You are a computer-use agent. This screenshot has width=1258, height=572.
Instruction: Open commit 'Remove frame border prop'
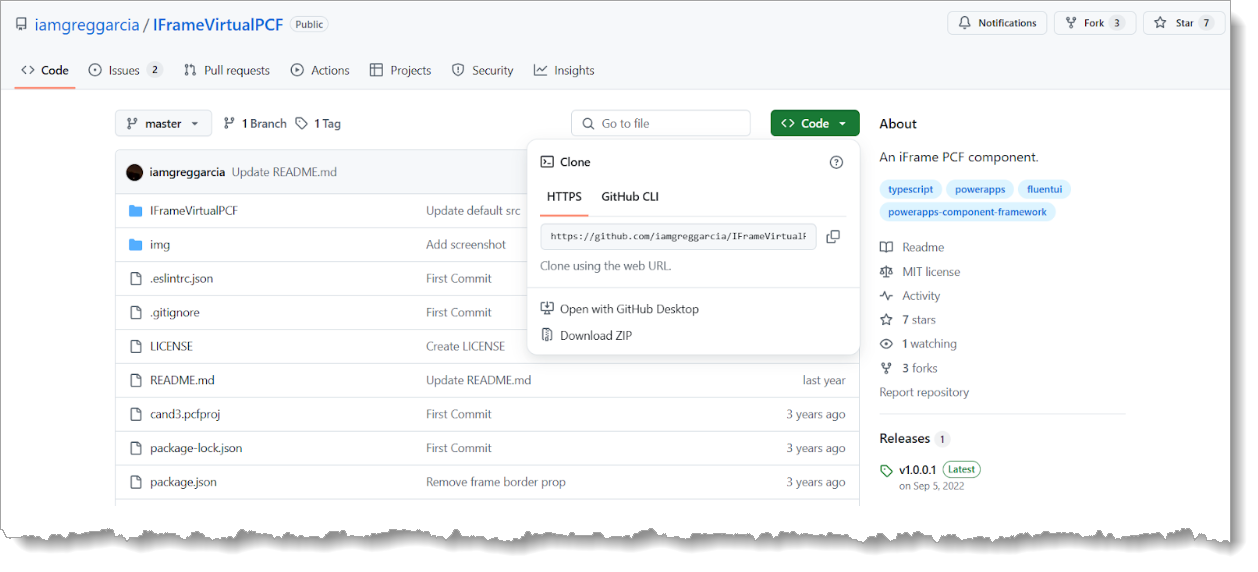click(496, 482)
